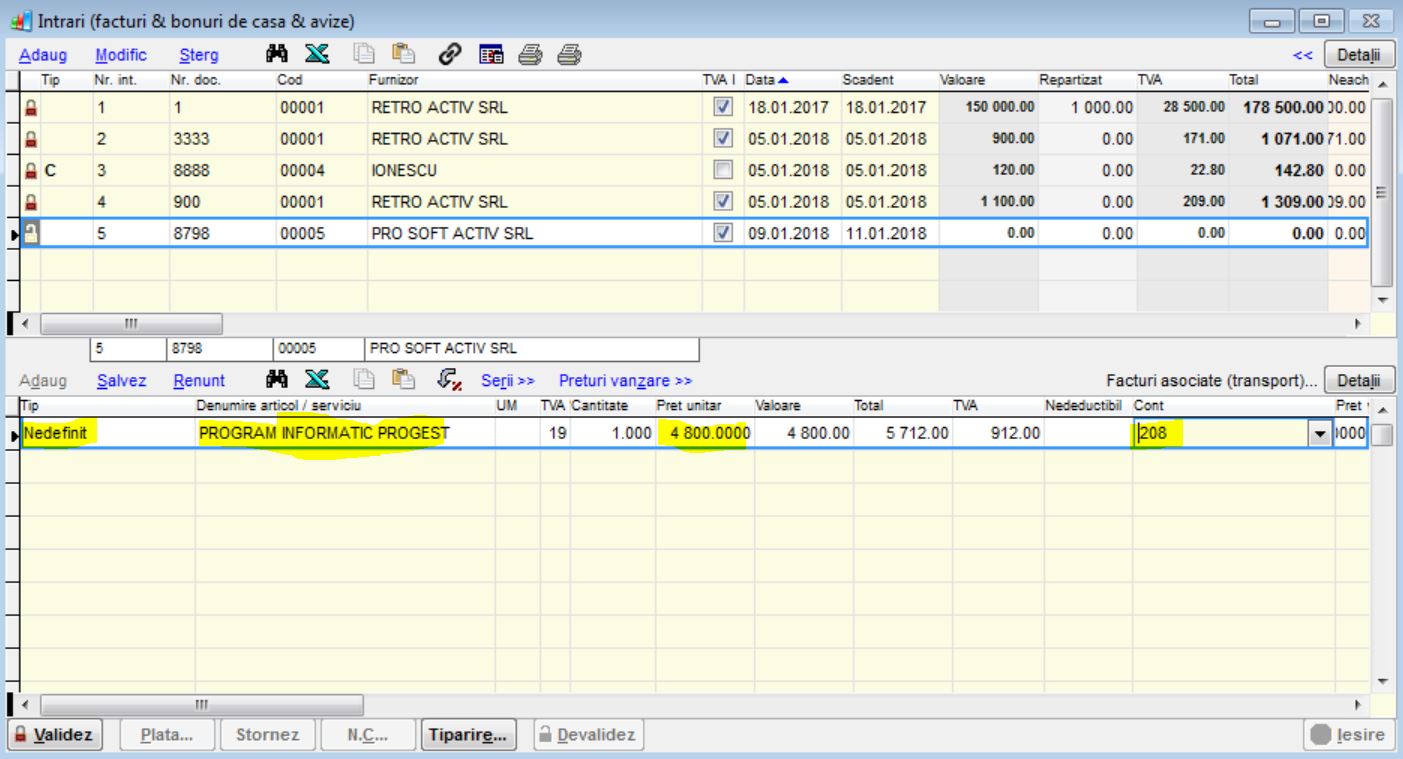Click the right printer icon in top toolbar
Viewport: 1403px width, 759px height.
click(568, 54)
